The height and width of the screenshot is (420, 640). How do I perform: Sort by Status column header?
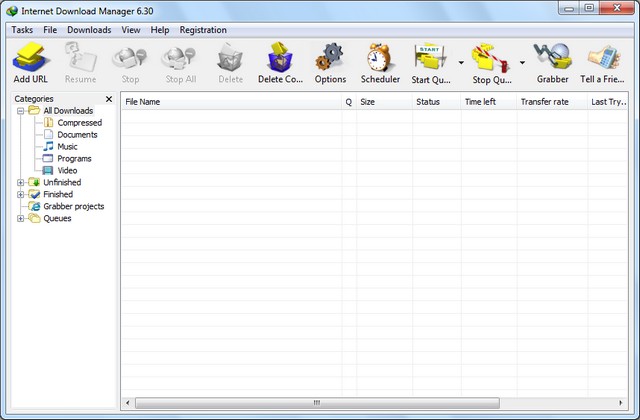(437, 102)
